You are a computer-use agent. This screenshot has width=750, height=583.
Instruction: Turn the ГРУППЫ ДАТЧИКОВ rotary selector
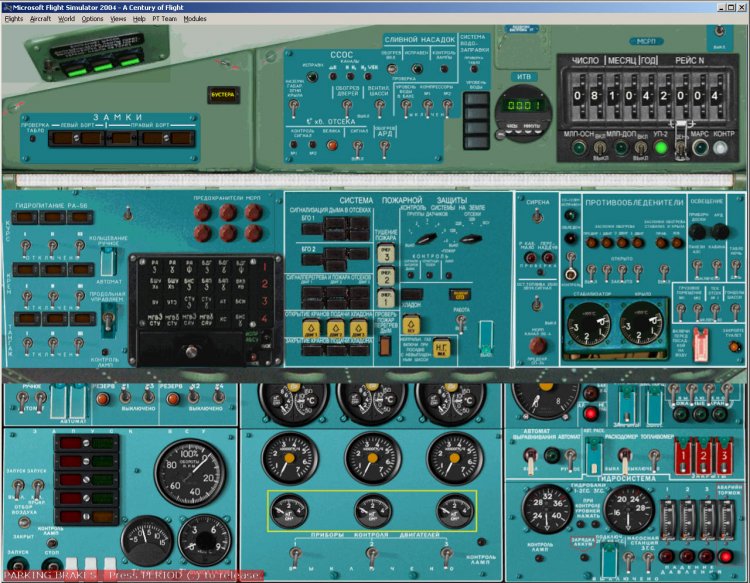pos(426,238)
